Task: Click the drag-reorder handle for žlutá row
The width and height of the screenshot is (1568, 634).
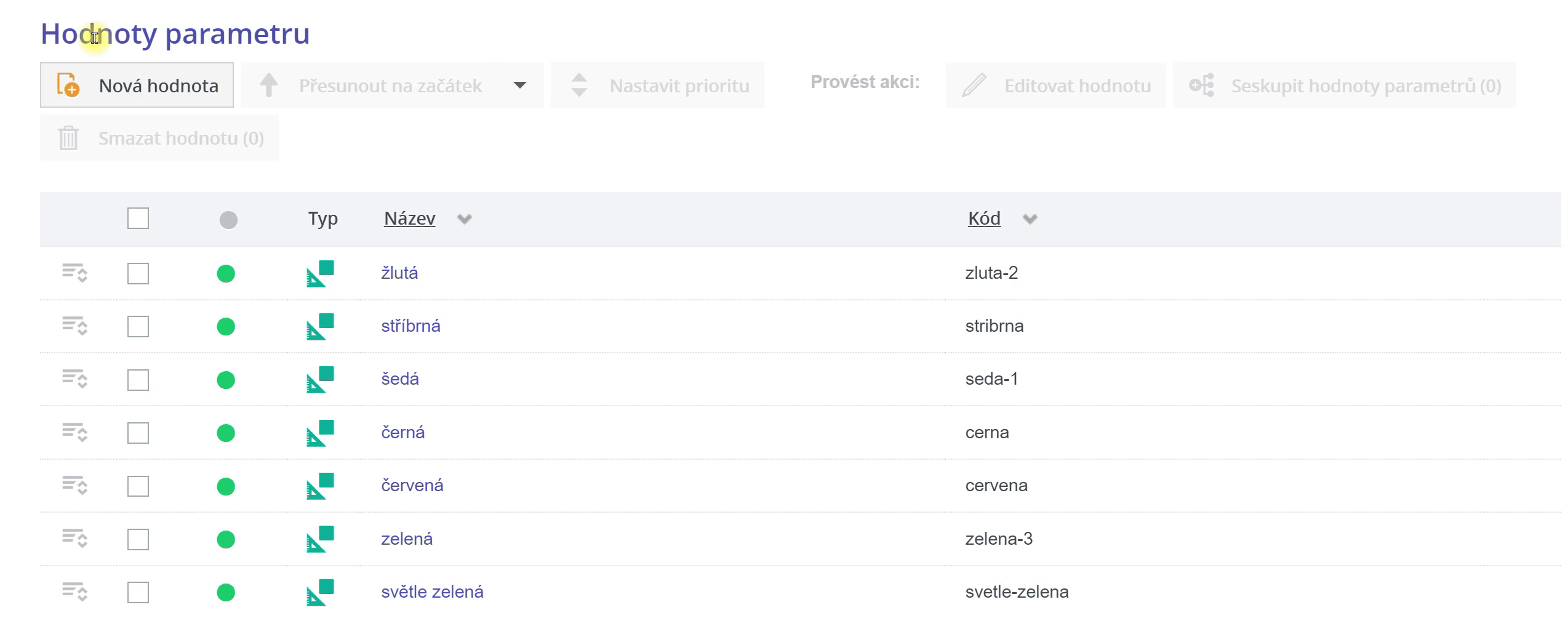Action: [x=74, y=273]
